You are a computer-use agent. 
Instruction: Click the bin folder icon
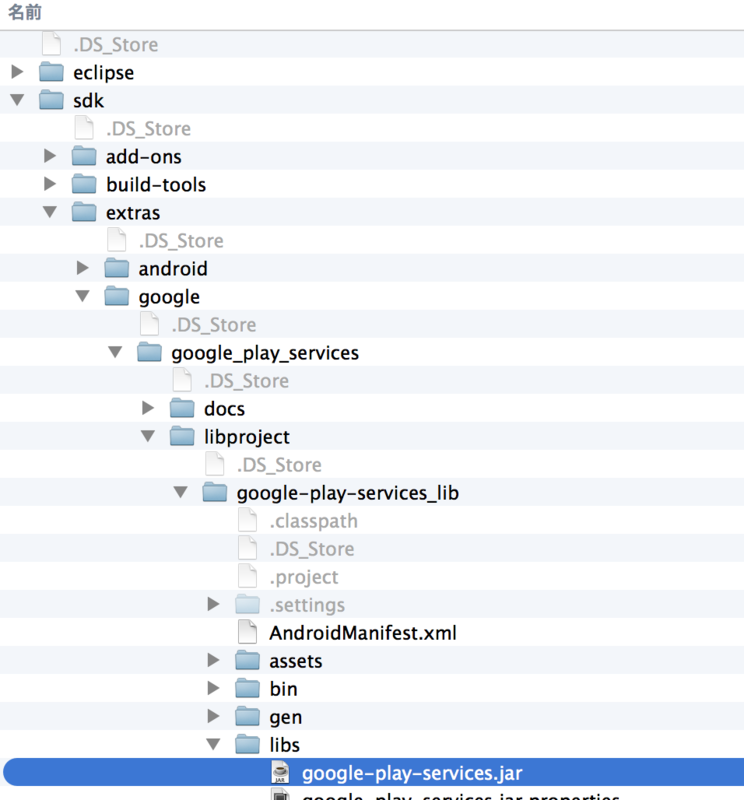pos(247,689)
